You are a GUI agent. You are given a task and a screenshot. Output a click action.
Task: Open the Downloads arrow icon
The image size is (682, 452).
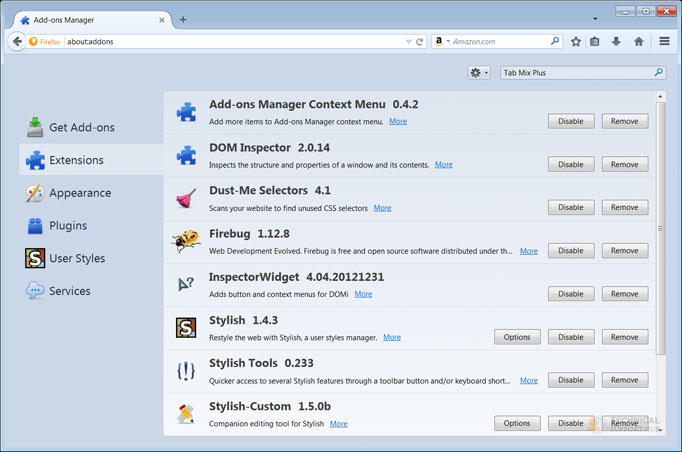tap(616, 42)
